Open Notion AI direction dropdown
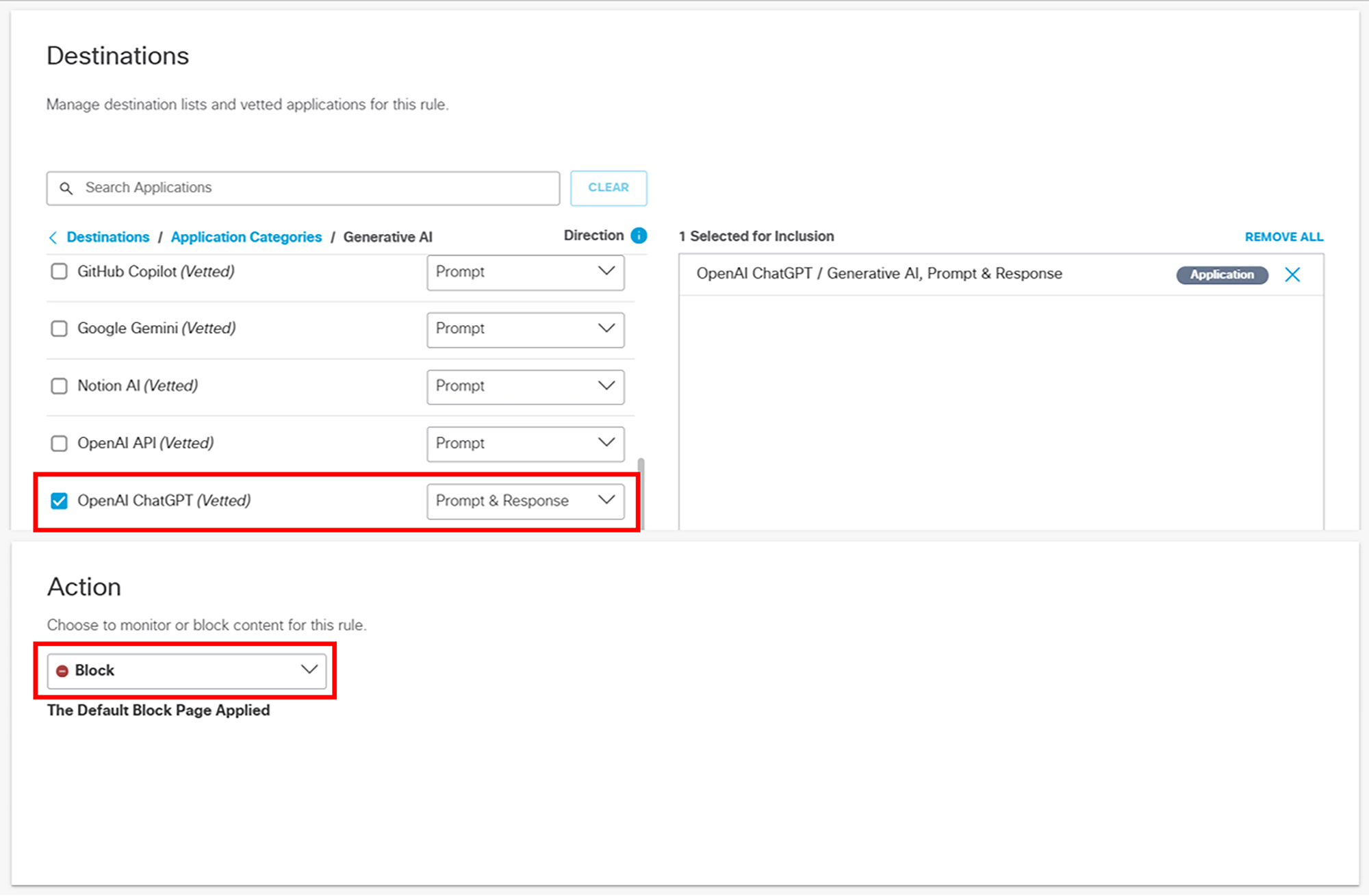Image resolution: width=1369 pixels, height=896 pixels. pos(525,386)
